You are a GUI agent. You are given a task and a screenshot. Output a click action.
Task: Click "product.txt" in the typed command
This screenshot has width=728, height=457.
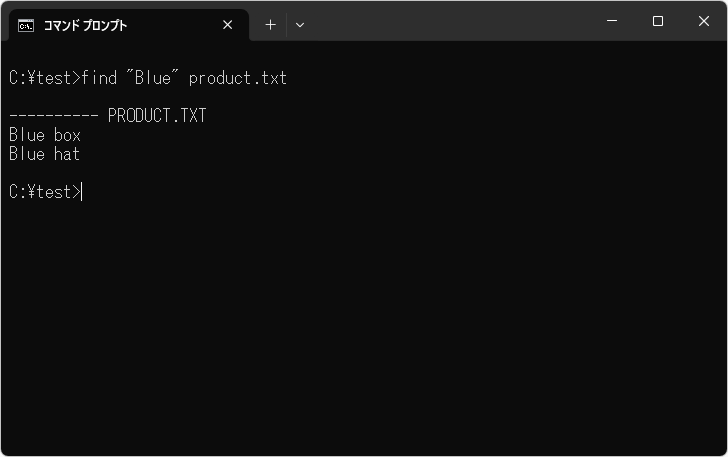(x=237, y=78)
